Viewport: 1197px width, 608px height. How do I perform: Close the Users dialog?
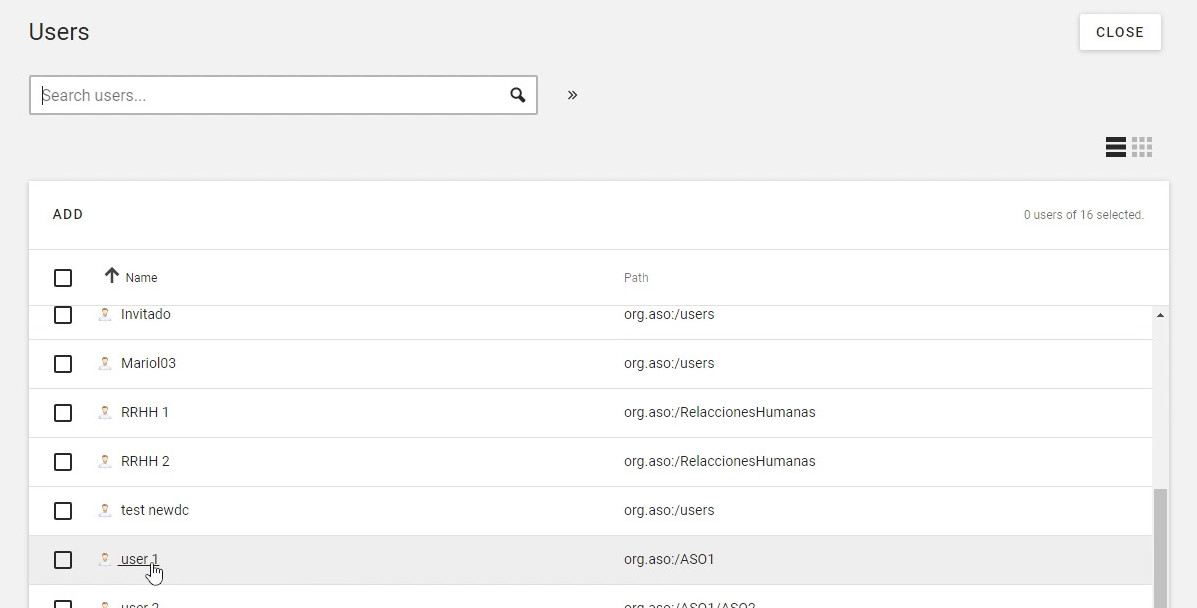coord(1119,32)
